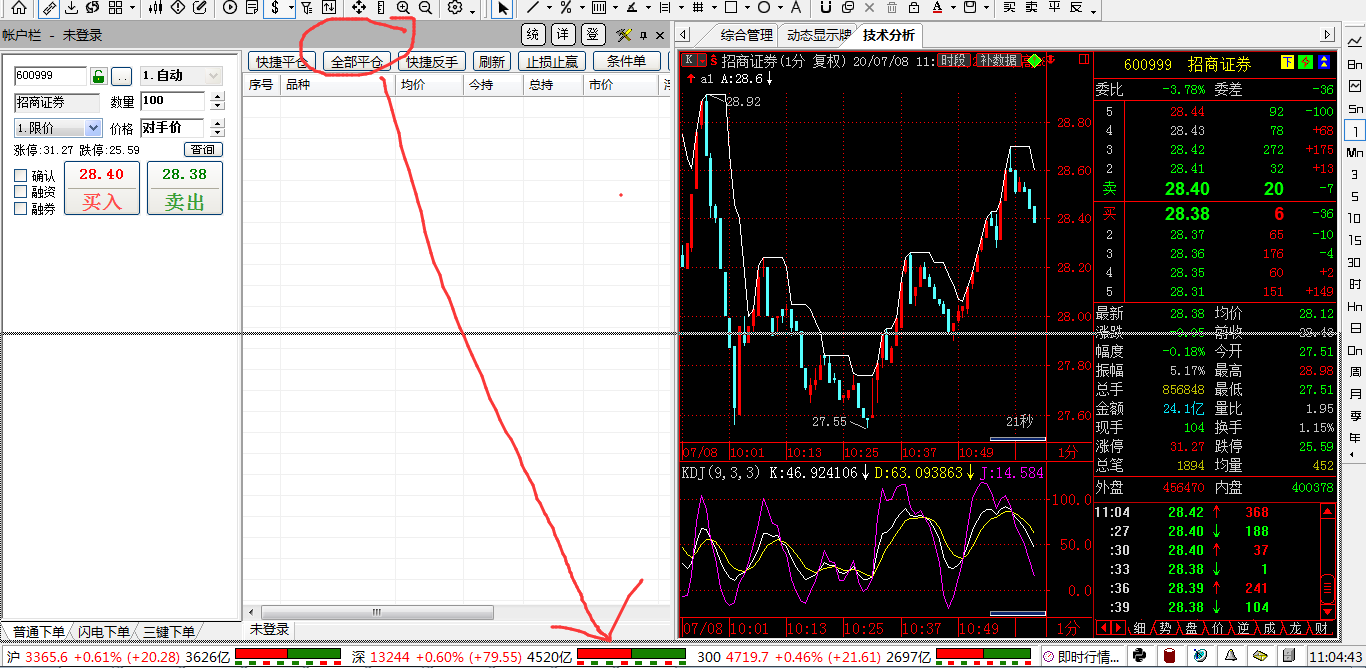Select the percentage line tool
Image resolution: width=1366 pixels, height=668 pixels.
click(x=566, y=8)
